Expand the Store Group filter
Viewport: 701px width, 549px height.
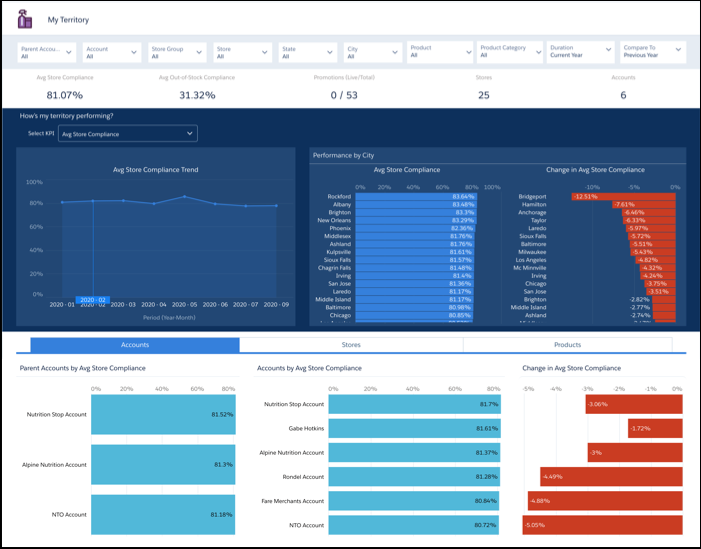click(177, 52)
